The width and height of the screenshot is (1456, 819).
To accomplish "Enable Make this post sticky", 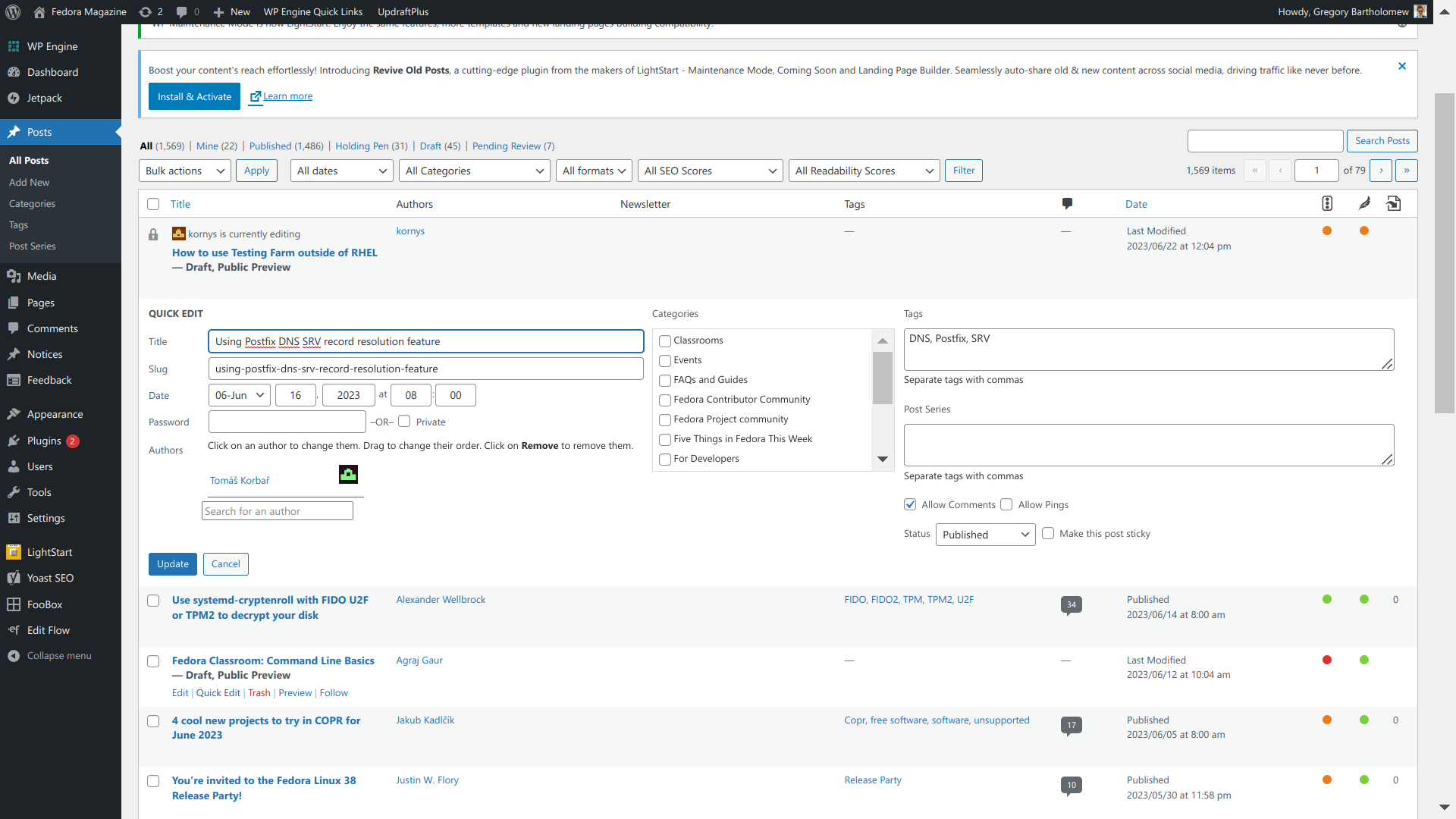I will click(x=1048, y=533).
